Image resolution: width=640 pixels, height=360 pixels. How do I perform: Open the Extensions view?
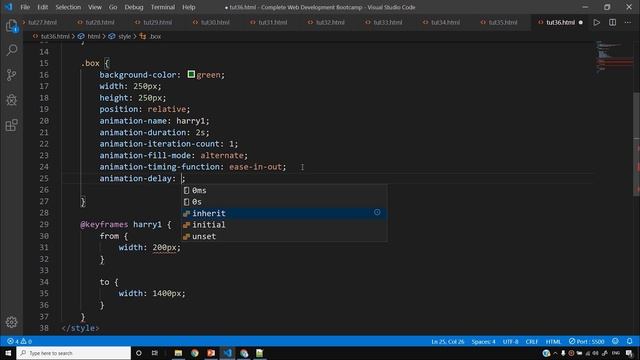pyautogui.click(x=11, y=125)
